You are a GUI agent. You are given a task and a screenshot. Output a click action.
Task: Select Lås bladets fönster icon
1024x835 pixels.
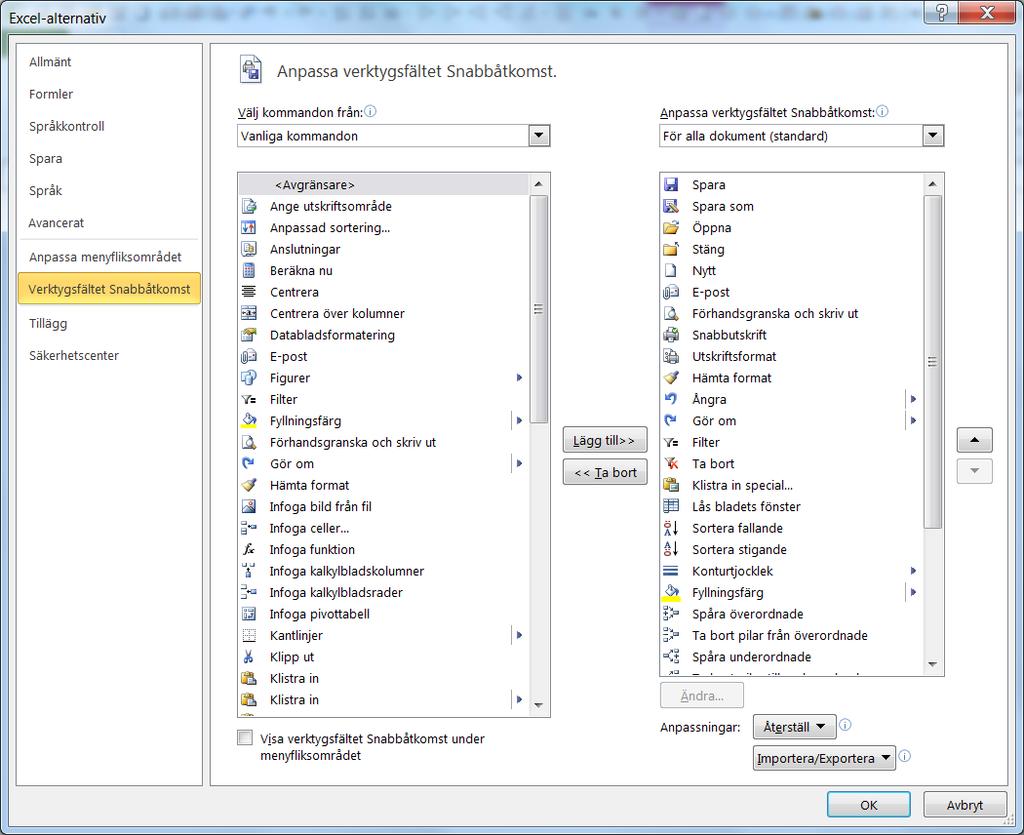coord(671,507)
